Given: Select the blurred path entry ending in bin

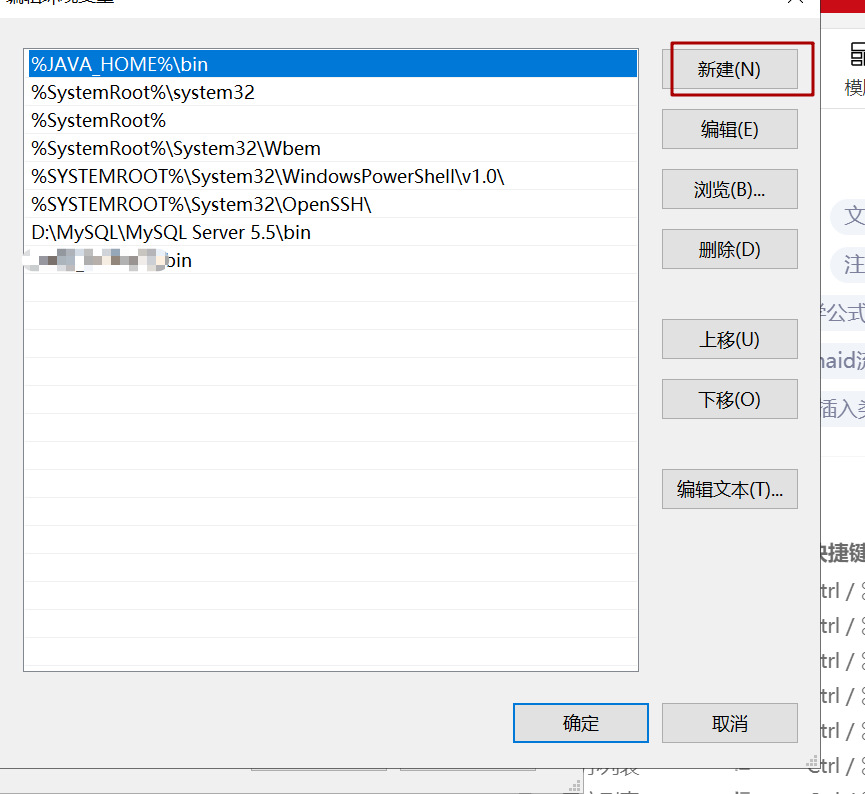Looking at the screenshot, I should tap(331, 260).
